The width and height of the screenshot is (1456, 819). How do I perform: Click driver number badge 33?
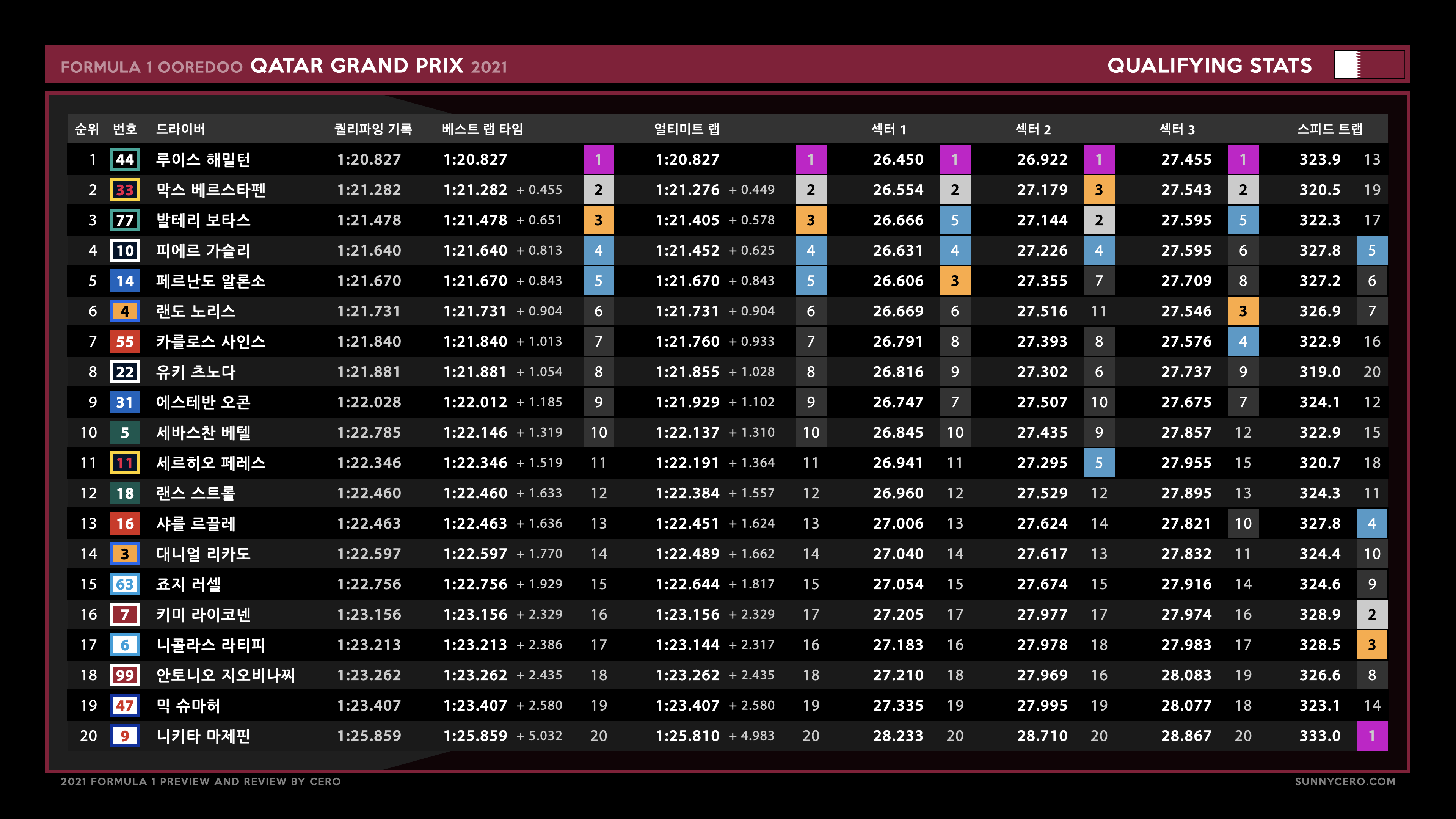[x=125, y=190]
